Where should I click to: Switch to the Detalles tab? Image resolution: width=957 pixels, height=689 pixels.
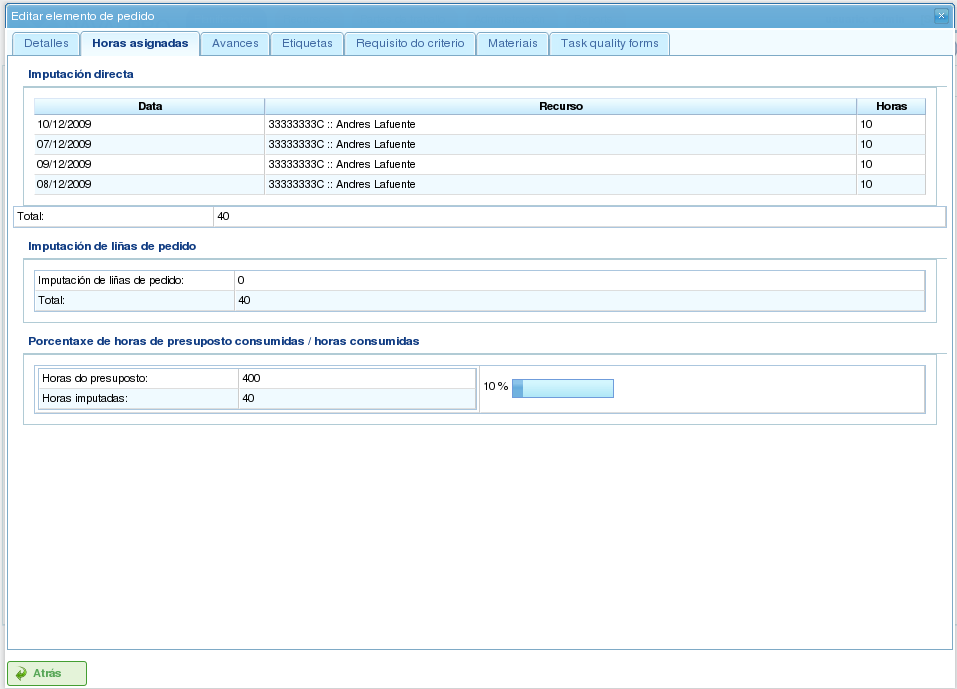[46, 44]
